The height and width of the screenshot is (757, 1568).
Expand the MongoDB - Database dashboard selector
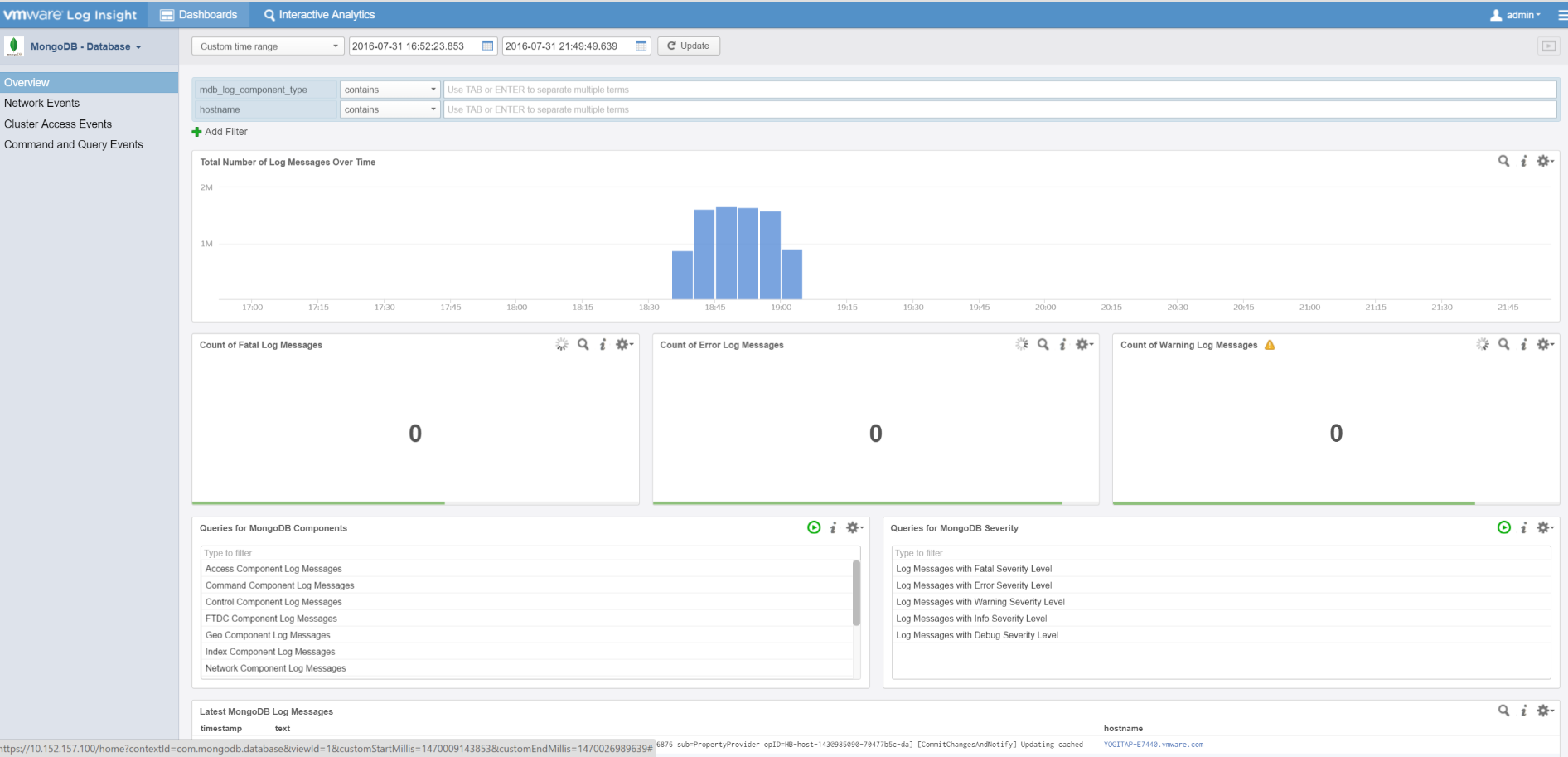click(86, 46)
